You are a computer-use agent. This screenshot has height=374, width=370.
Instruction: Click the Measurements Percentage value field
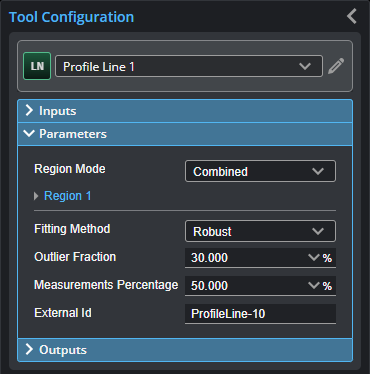(246, 286)
